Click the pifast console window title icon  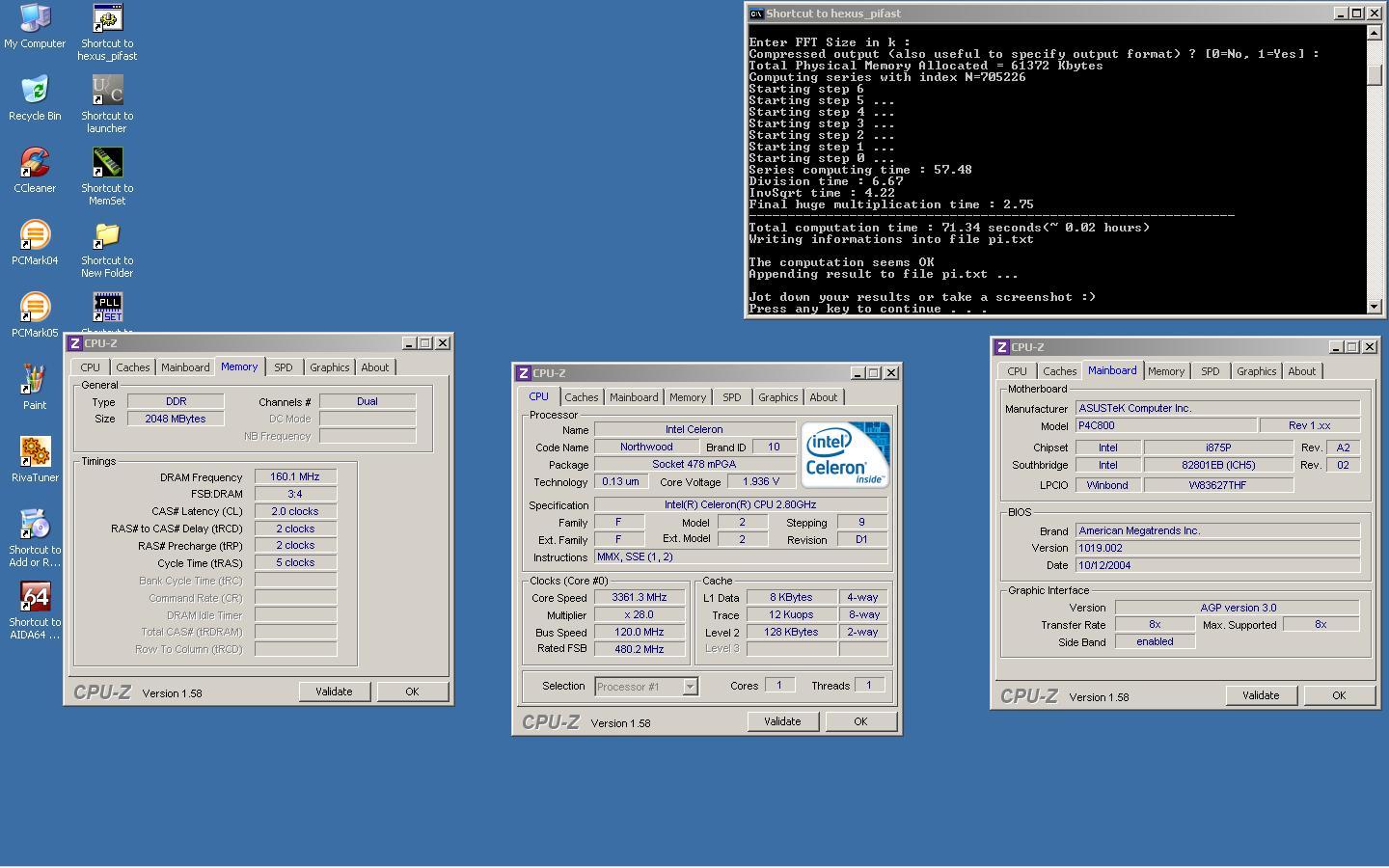coord(756,14)
